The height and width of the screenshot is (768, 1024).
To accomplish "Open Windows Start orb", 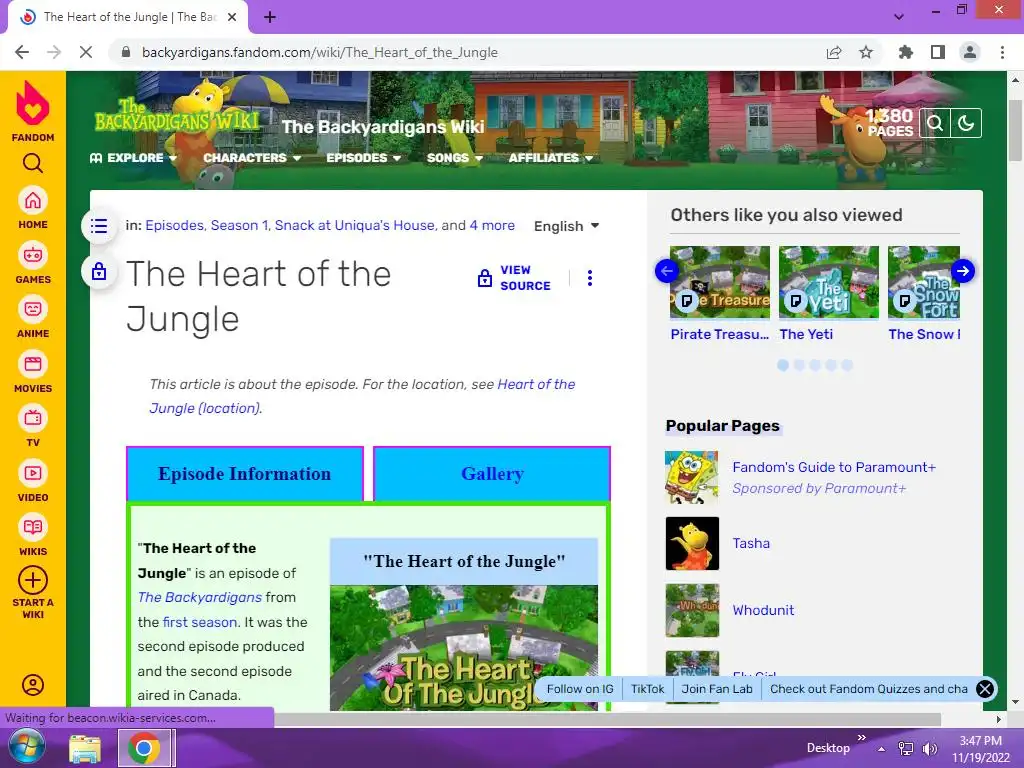I will click(x=26, y=748).
